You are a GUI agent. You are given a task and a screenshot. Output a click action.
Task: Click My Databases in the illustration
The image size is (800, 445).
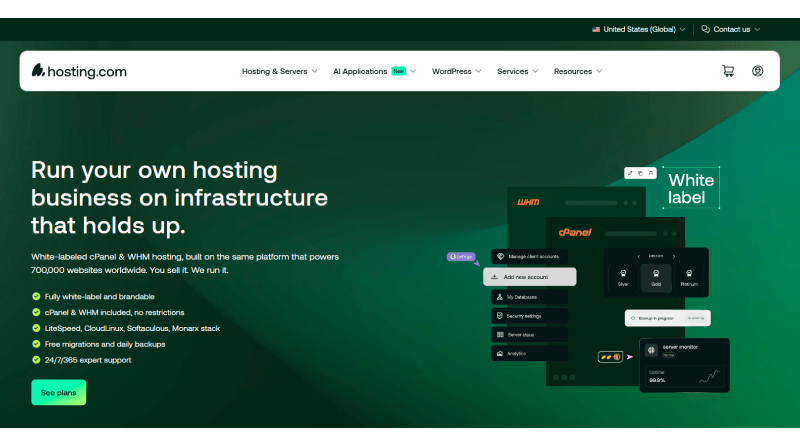pyautogui.click(x=529, y=297)
